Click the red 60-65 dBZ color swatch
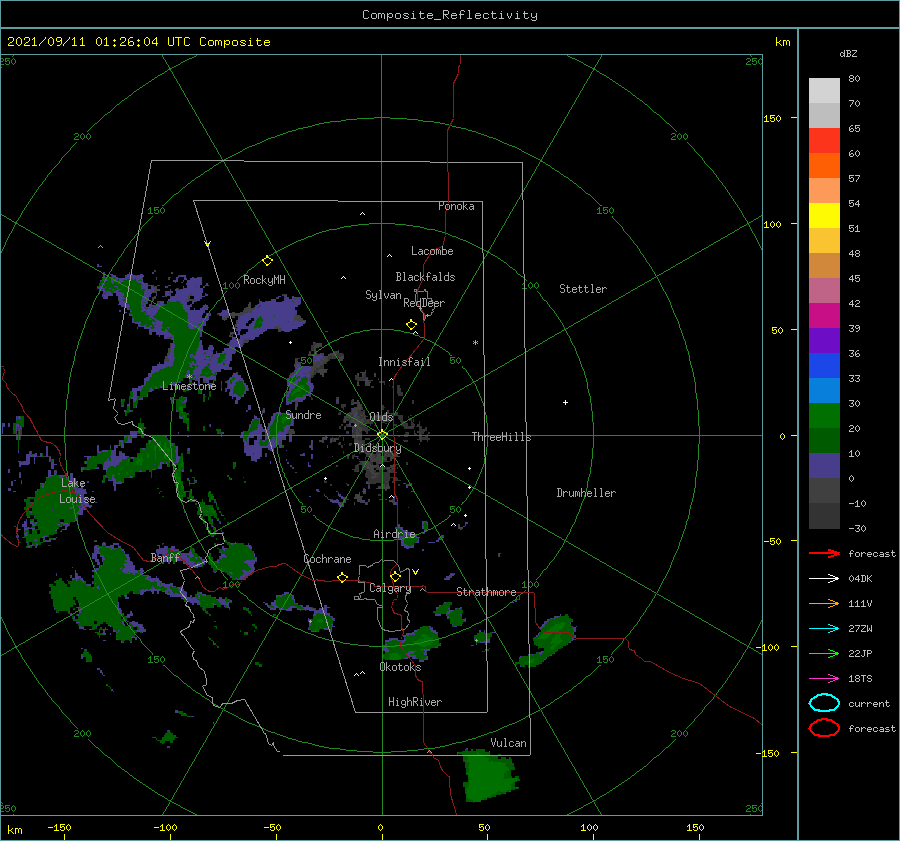The width and height of the screenshot is (900, 841). [824, 141]
